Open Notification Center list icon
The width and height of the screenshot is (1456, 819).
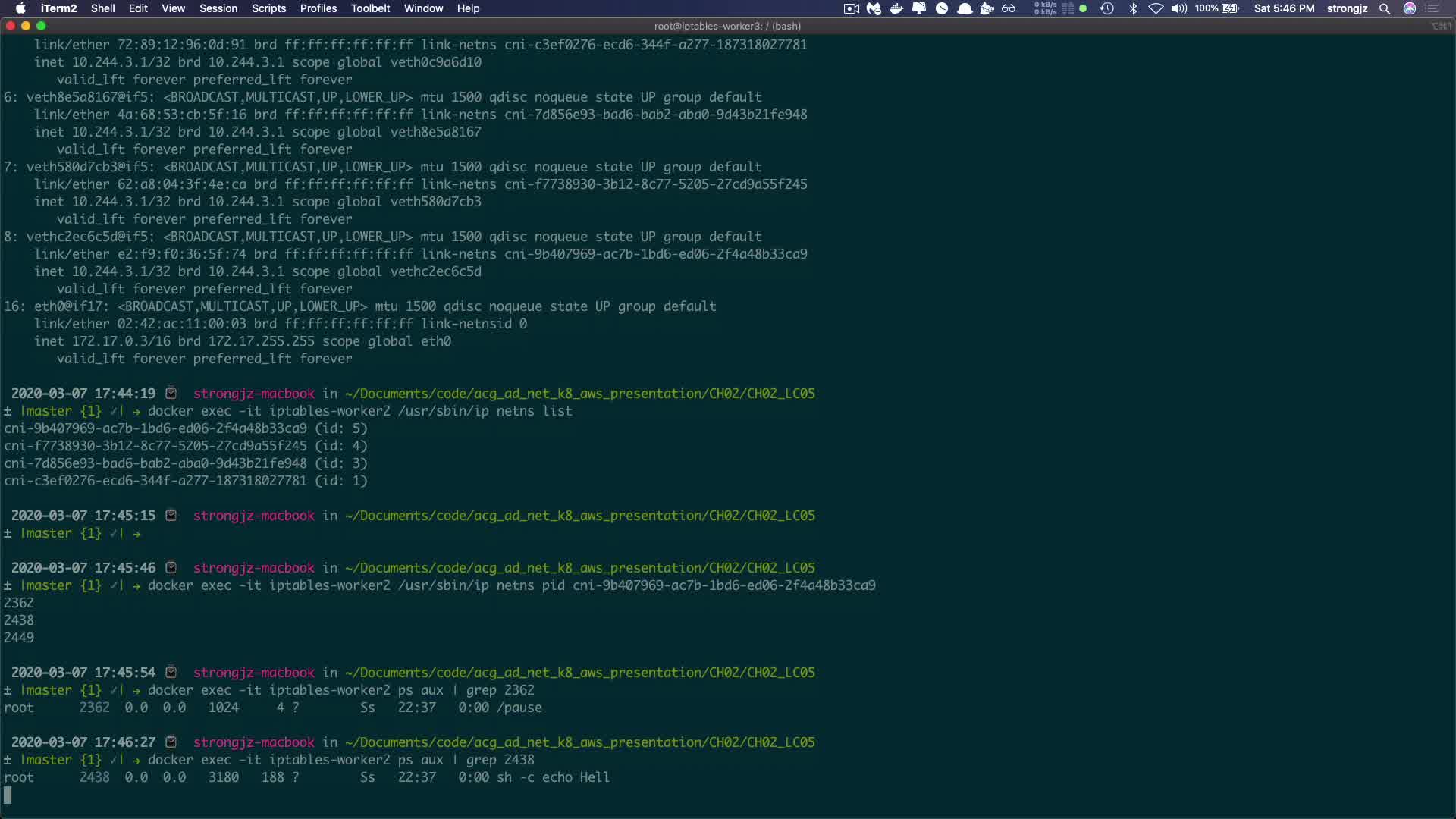[x=1432, y=8]
